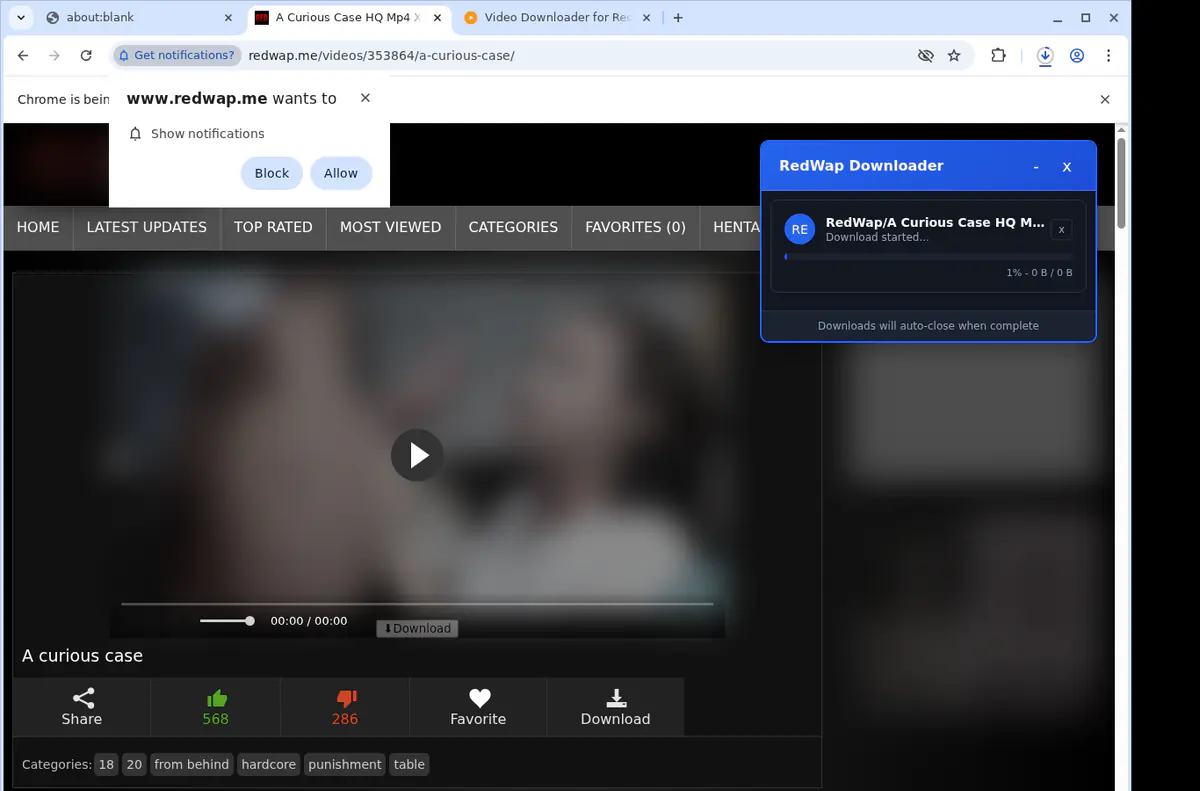Image resolution: width=1200 pixels, height=791 pixels.
Task: Click the Downloads will auto-close message
Action: click(928, 326)
